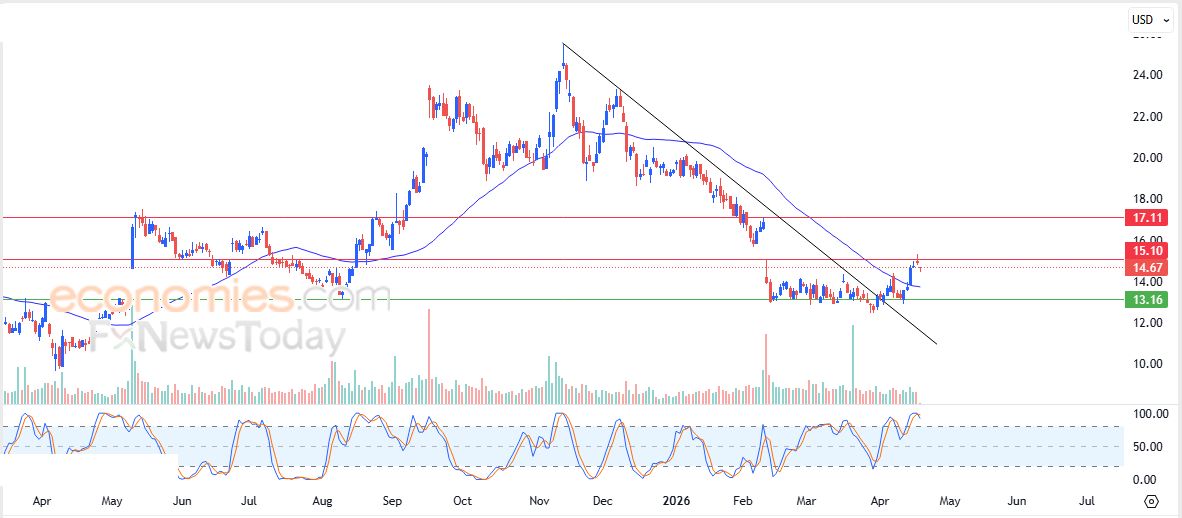Select the black descending trendline's lower end
This screenshot has width=1182, height=518.
935,343
